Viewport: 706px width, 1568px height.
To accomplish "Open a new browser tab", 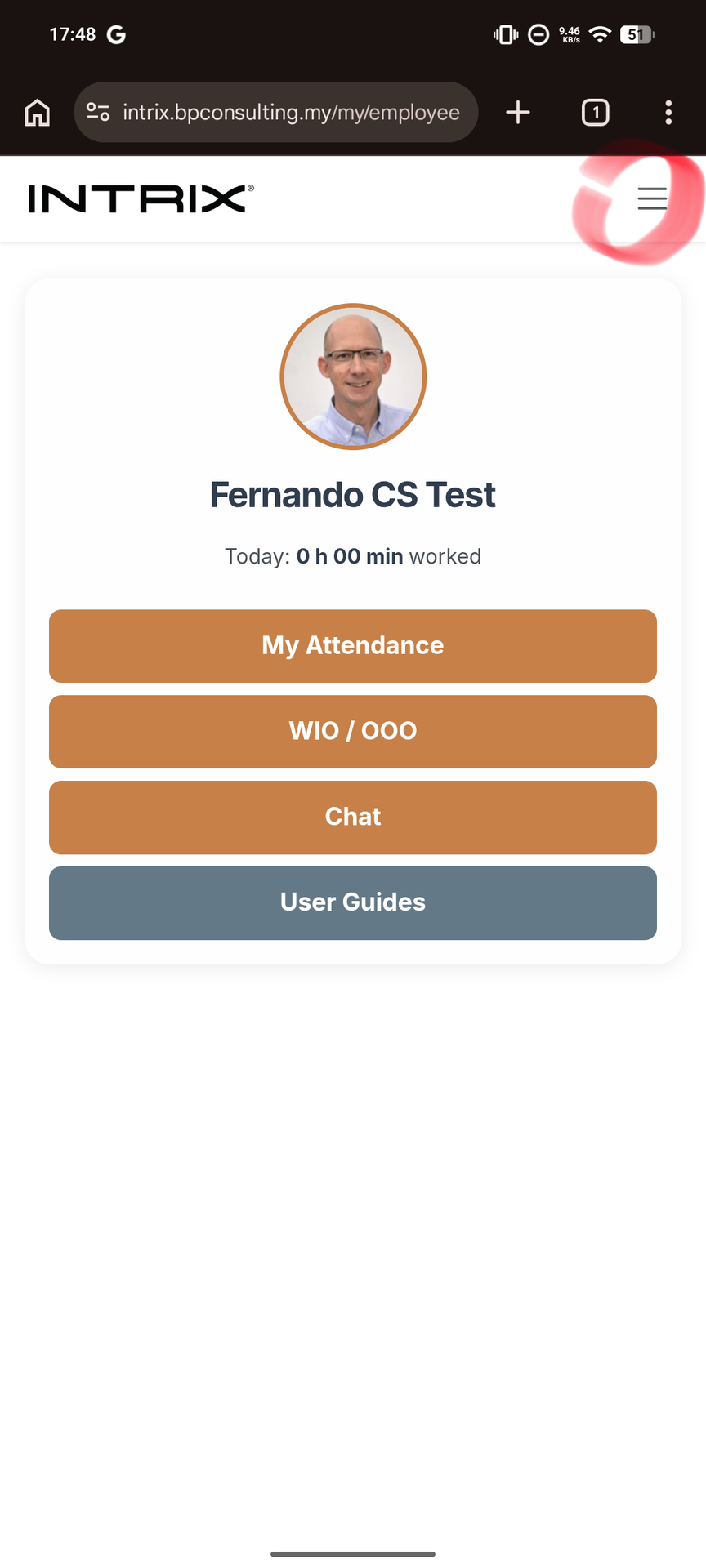I will [518, 113].
